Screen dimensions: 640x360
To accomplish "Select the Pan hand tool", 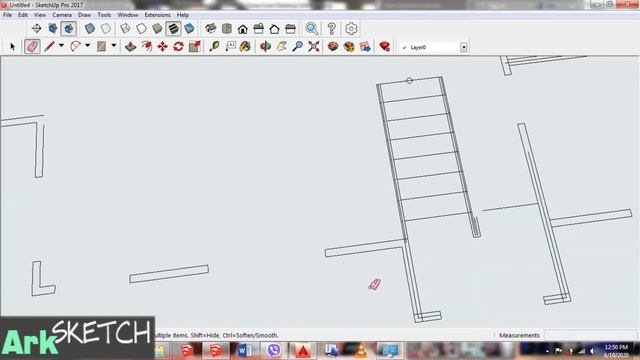I will pyautogui.click(x=282, y=46).
